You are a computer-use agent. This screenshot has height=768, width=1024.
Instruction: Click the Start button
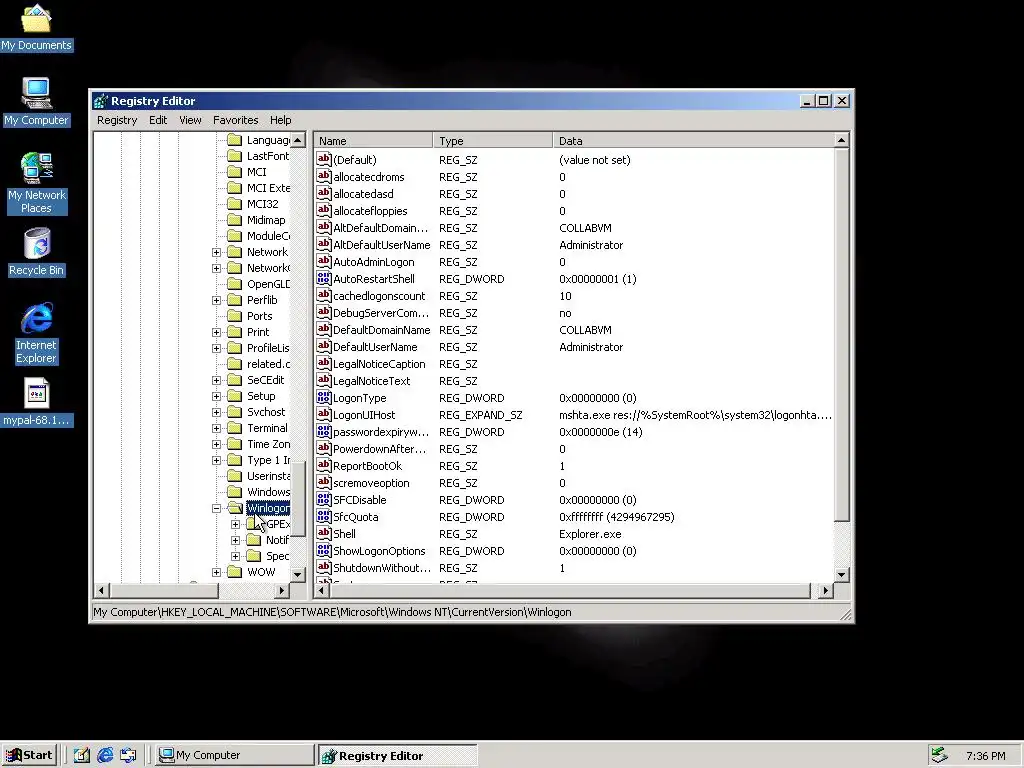(x=29, y=755)
